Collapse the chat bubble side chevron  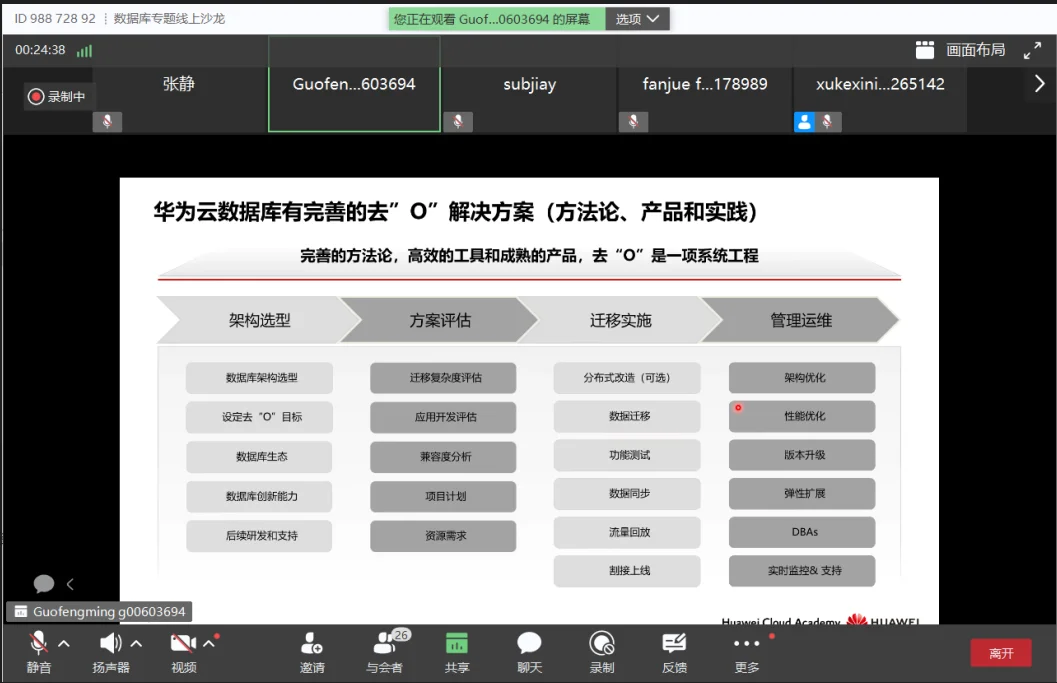[70, 584]
